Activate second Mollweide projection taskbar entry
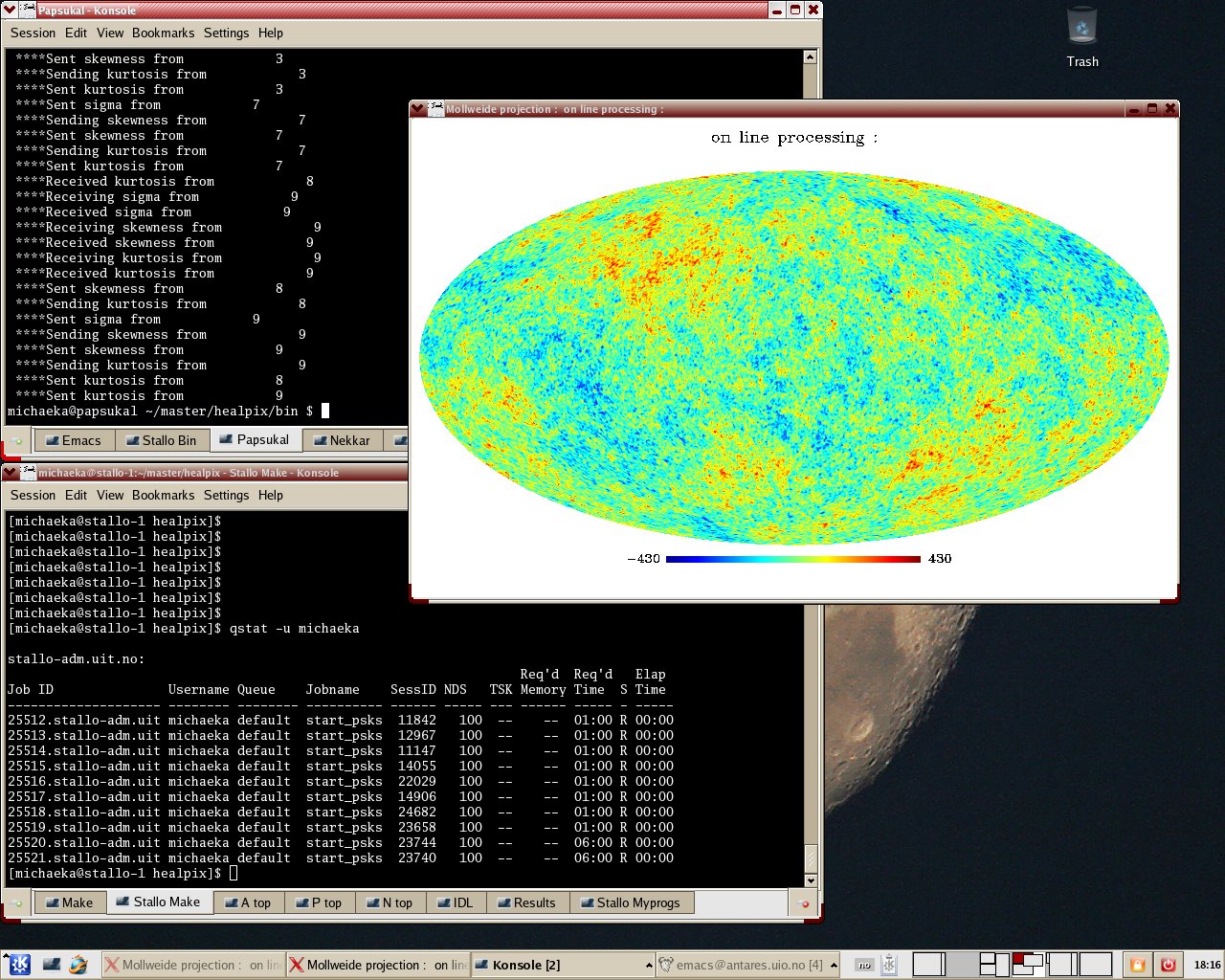This screenshot has width=1225, height=980. tap(378, 965)
